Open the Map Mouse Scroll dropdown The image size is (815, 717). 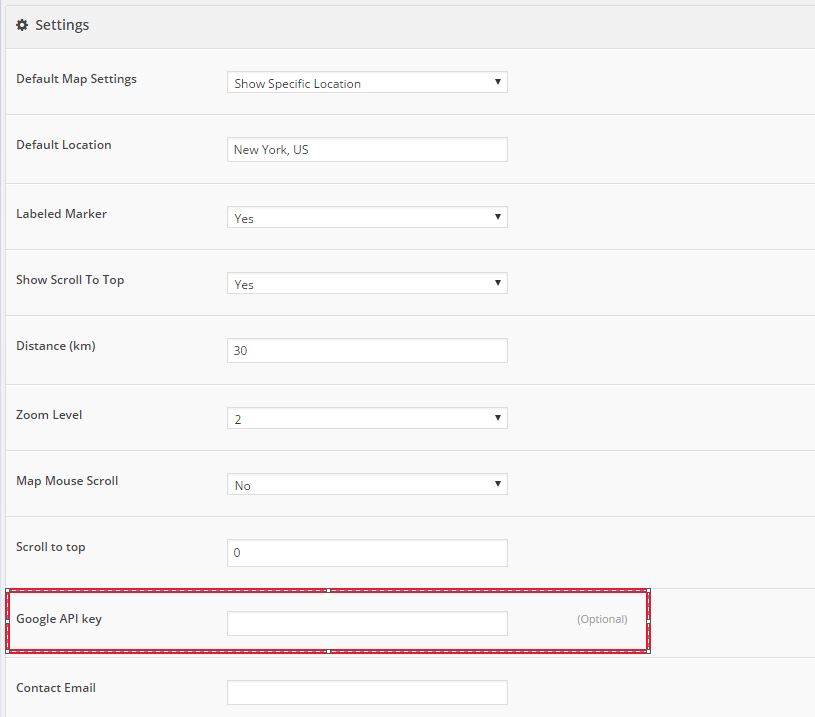click(x=367, y=484)
